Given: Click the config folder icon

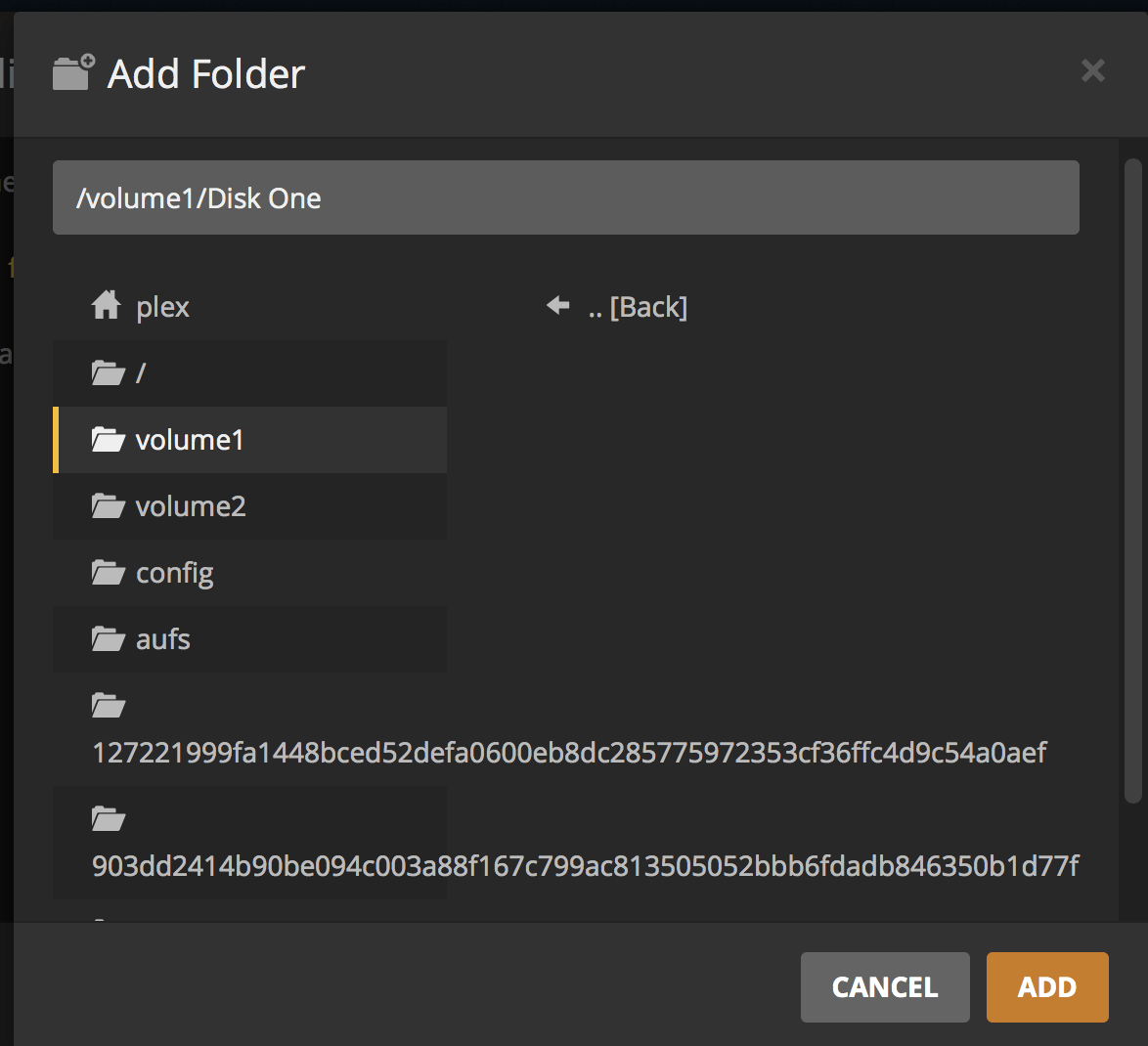Looking at the screenshot, I should (x=108, y=573).
